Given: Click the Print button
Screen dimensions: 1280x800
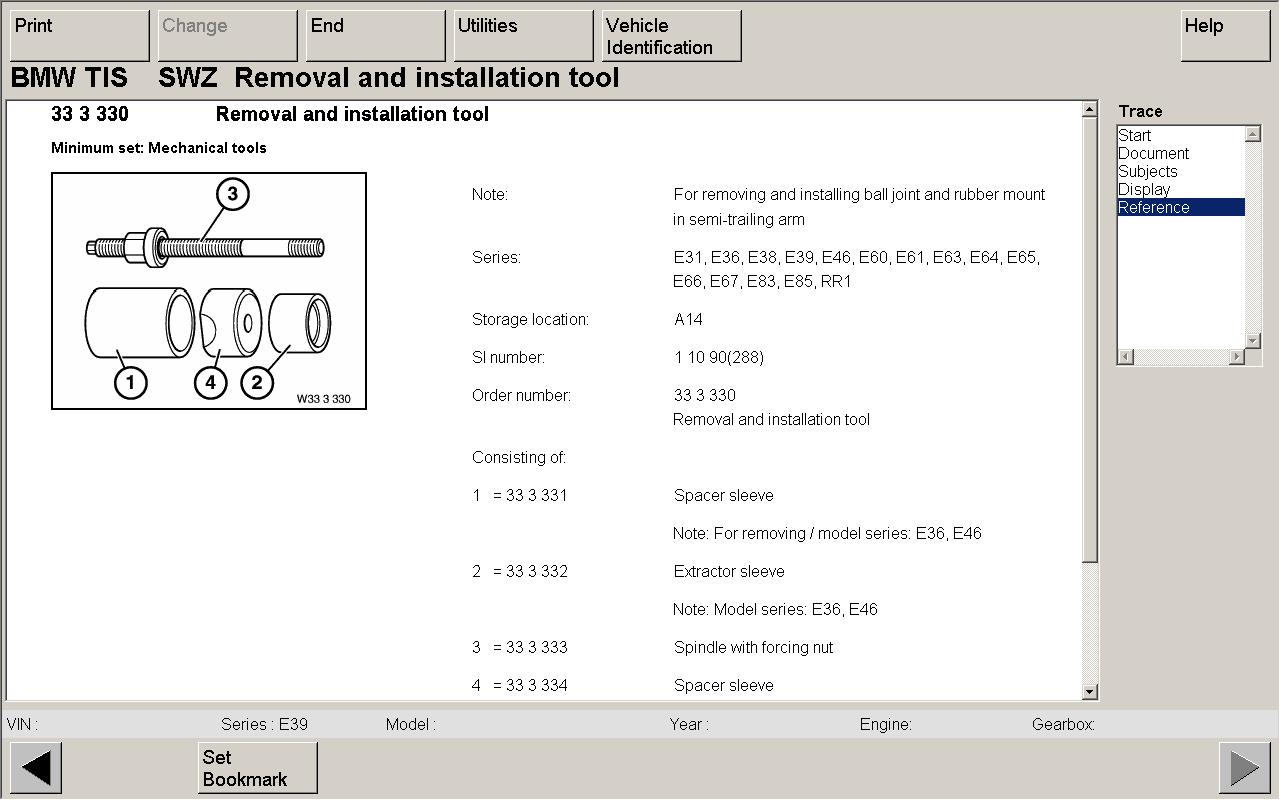Looking at the screenshot, I should (80, 36).
